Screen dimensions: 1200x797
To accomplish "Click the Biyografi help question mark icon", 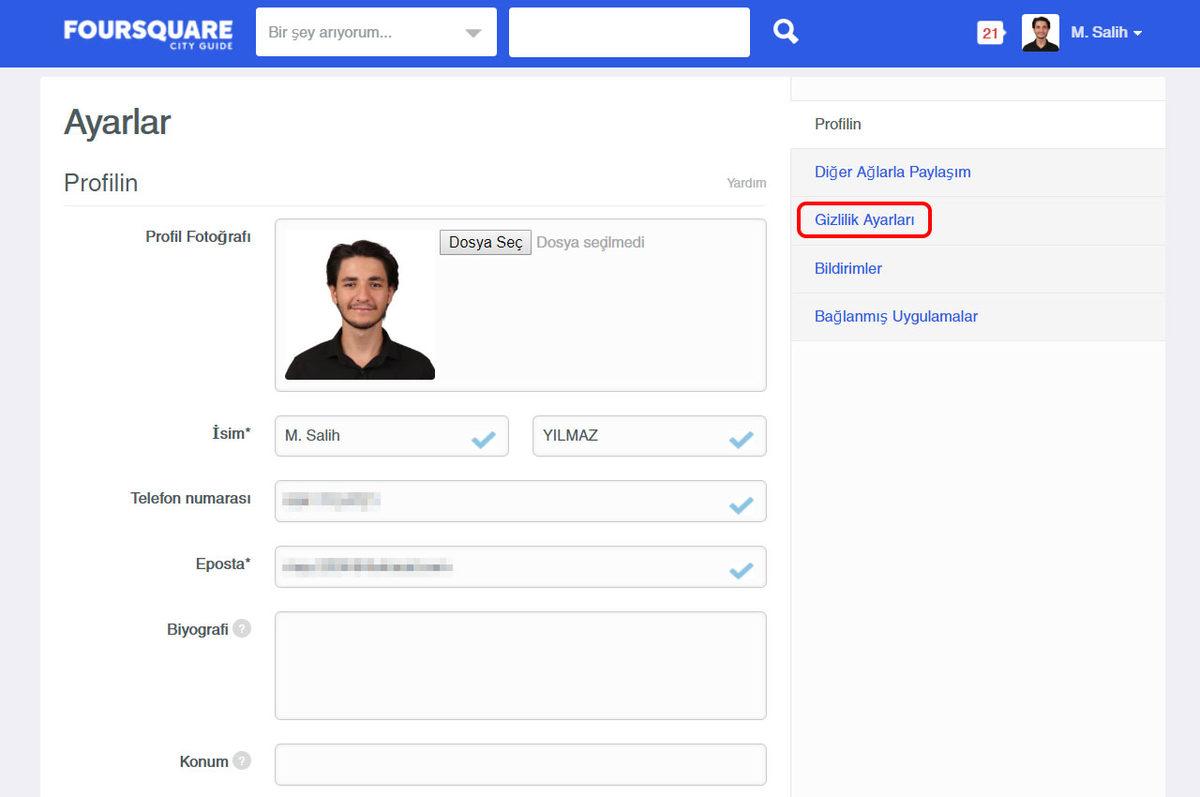I will point(242,629).
